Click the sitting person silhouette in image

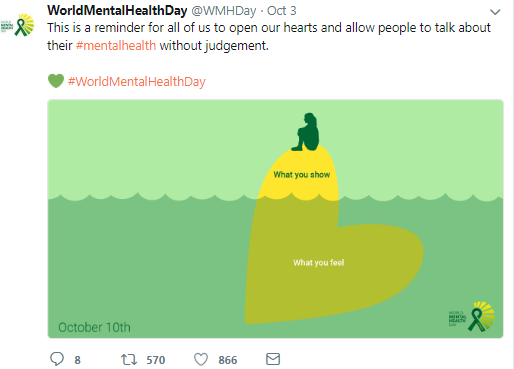click(306, 132)
